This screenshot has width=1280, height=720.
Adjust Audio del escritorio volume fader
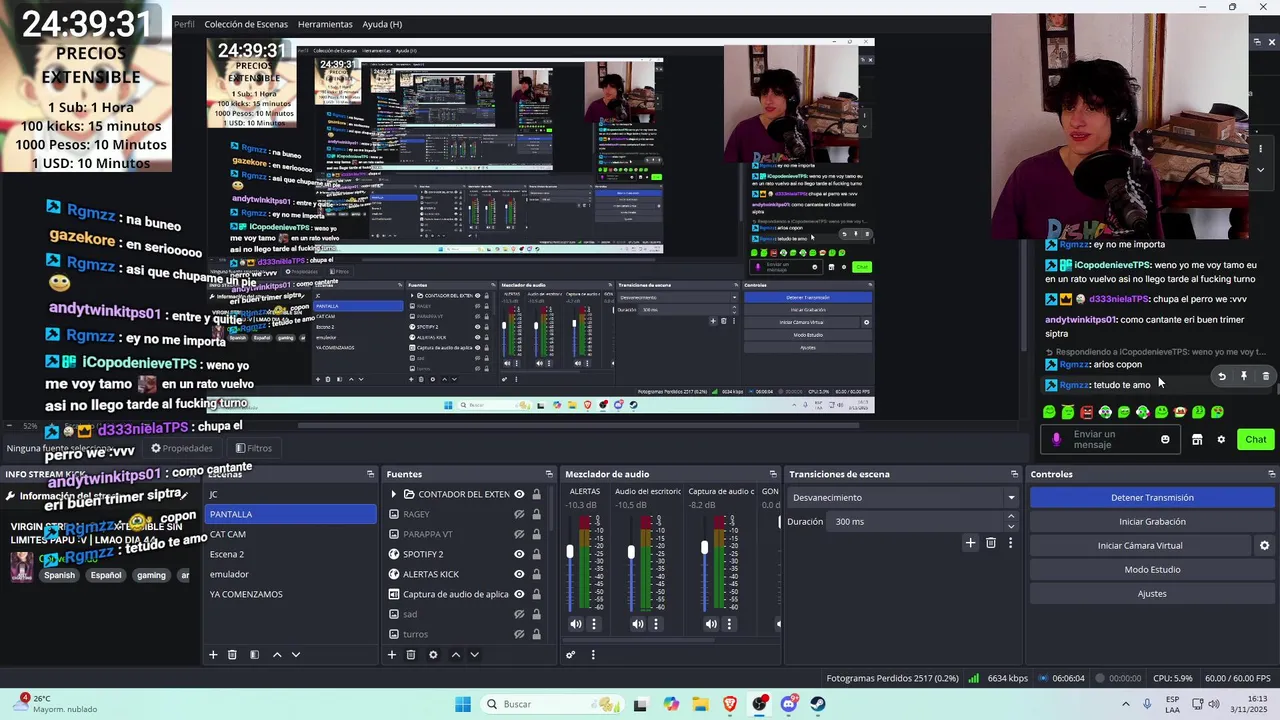(631, 552)
